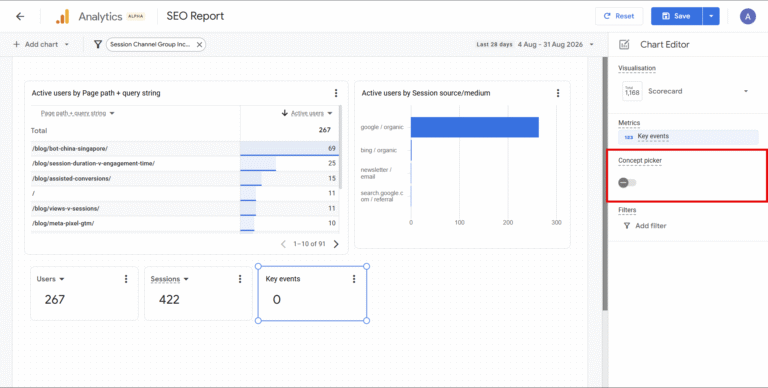Click the bing / organic label

tap(379, 150)
